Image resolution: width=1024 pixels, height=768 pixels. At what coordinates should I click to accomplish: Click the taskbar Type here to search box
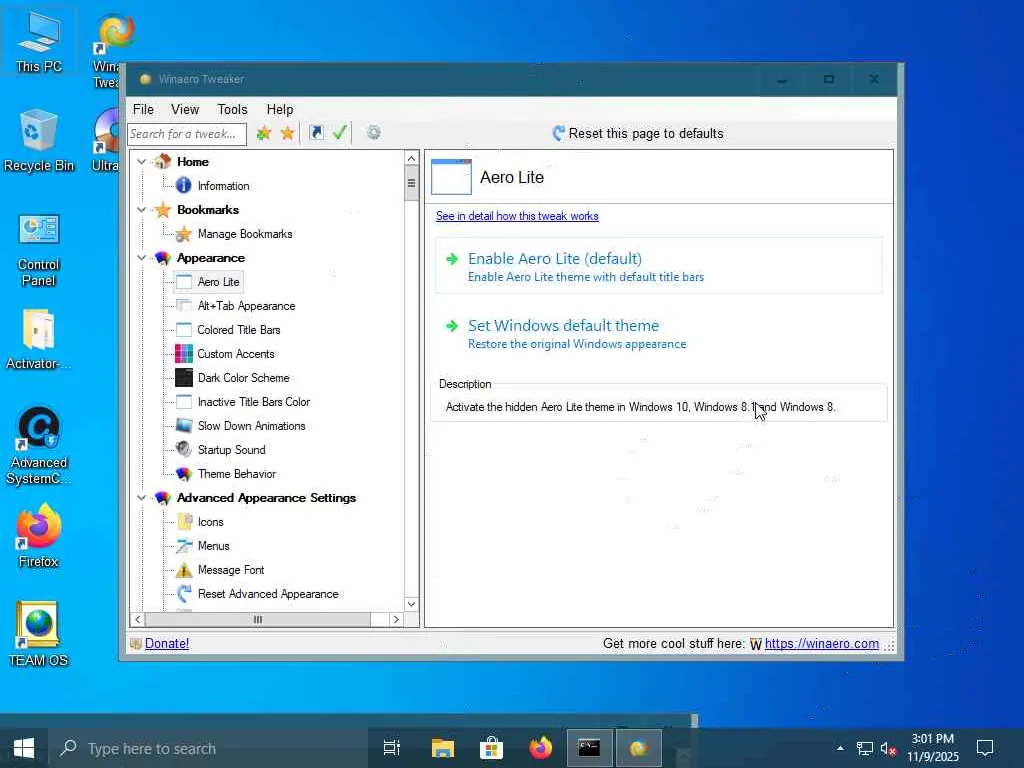[x=208, y=748]
